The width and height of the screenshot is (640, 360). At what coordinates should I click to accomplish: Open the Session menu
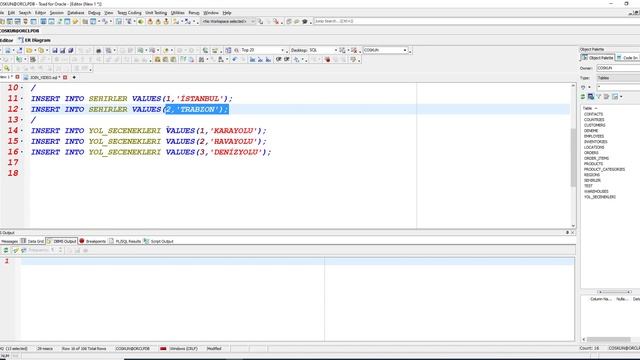coord(56,13)
